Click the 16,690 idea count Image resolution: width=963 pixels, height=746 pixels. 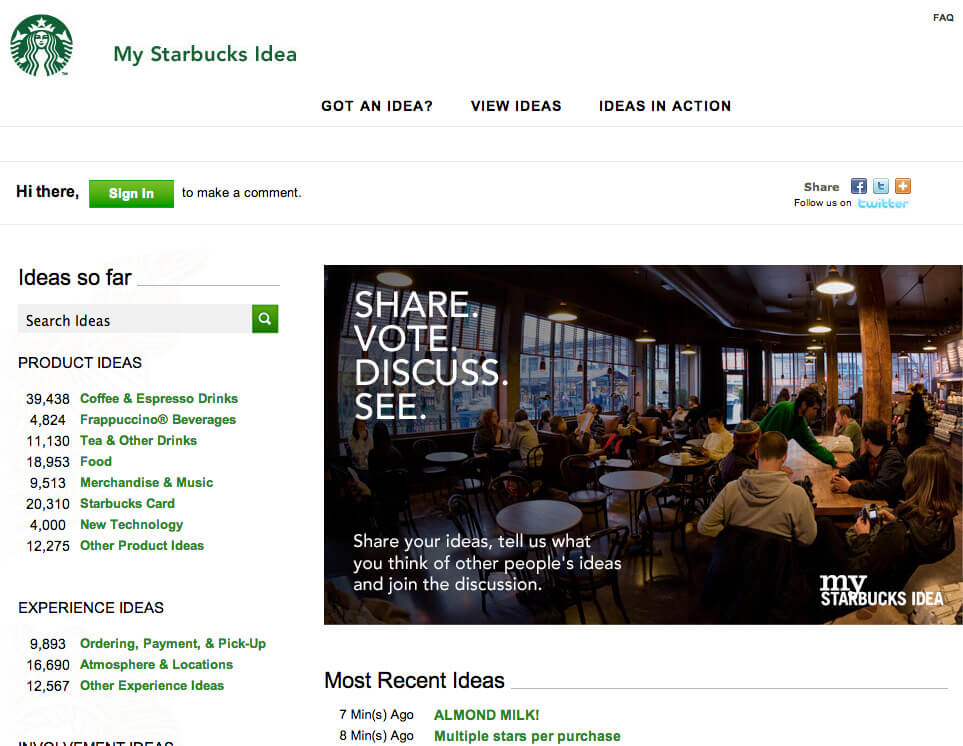(47, 665)
